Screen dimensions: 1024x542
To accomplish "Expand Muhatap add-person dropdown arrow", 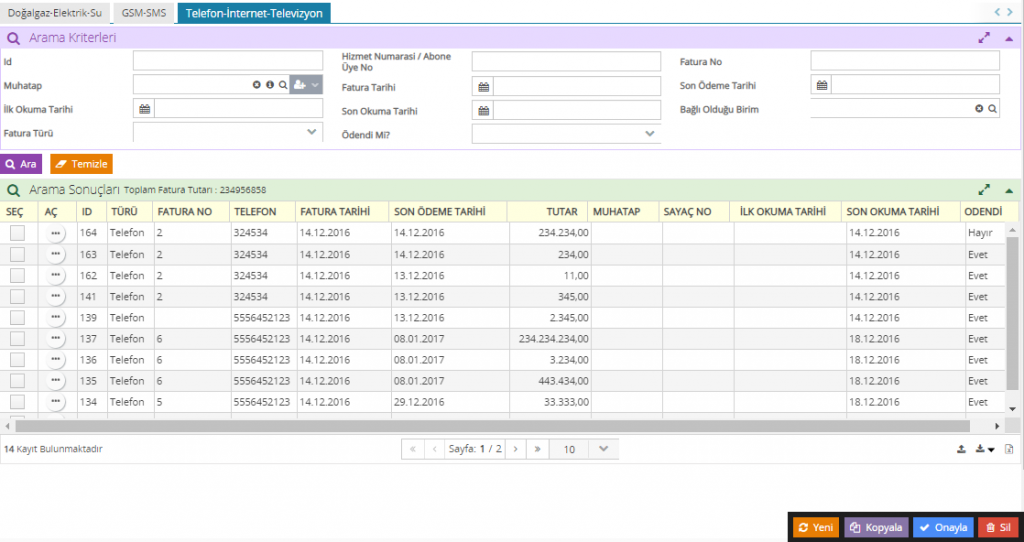I will tap(315, 85).
